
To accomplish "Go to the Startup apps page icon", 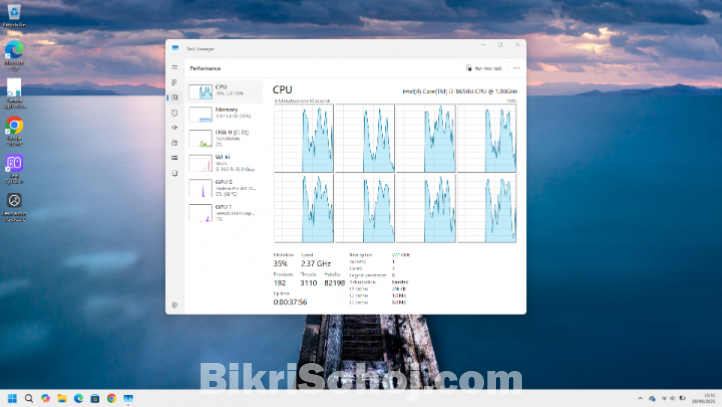I will point(174,128).
